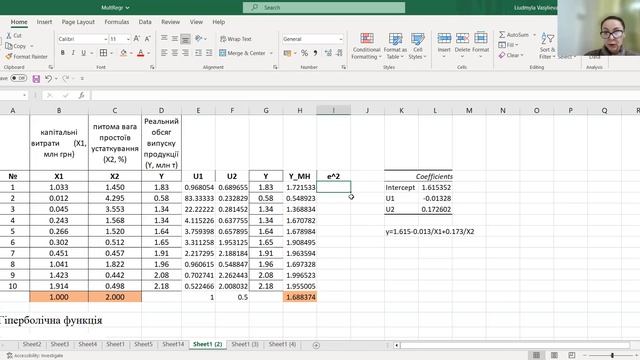Click Format cells icon in Cells group
The width and height of the screenshot is (640, 360).
(x=480, y=38)
